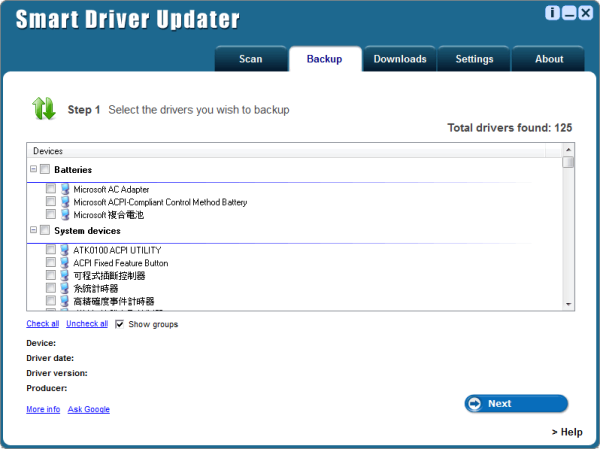Check the ATK0100 ACPI UTILITY checkbox
The height and width of the screenshot is (449, 600).
pyautogui.click(x=51, y=249)
